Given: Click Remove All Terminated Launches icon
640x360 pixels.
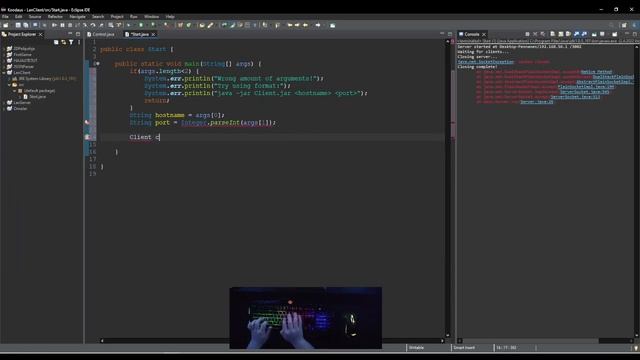Looking at the screenshot, I should (x=542, y=34).
